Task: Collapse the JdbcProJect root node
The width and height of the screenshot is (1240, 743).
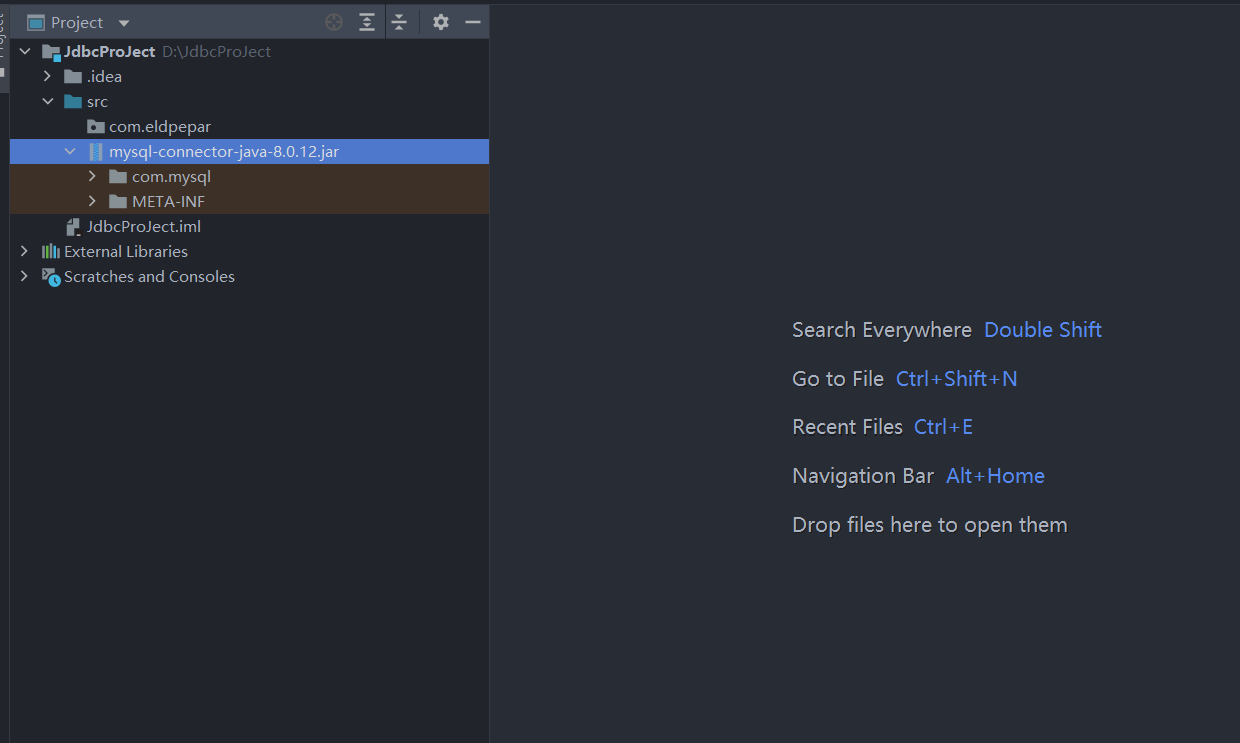Action: (x=24, y=51)
